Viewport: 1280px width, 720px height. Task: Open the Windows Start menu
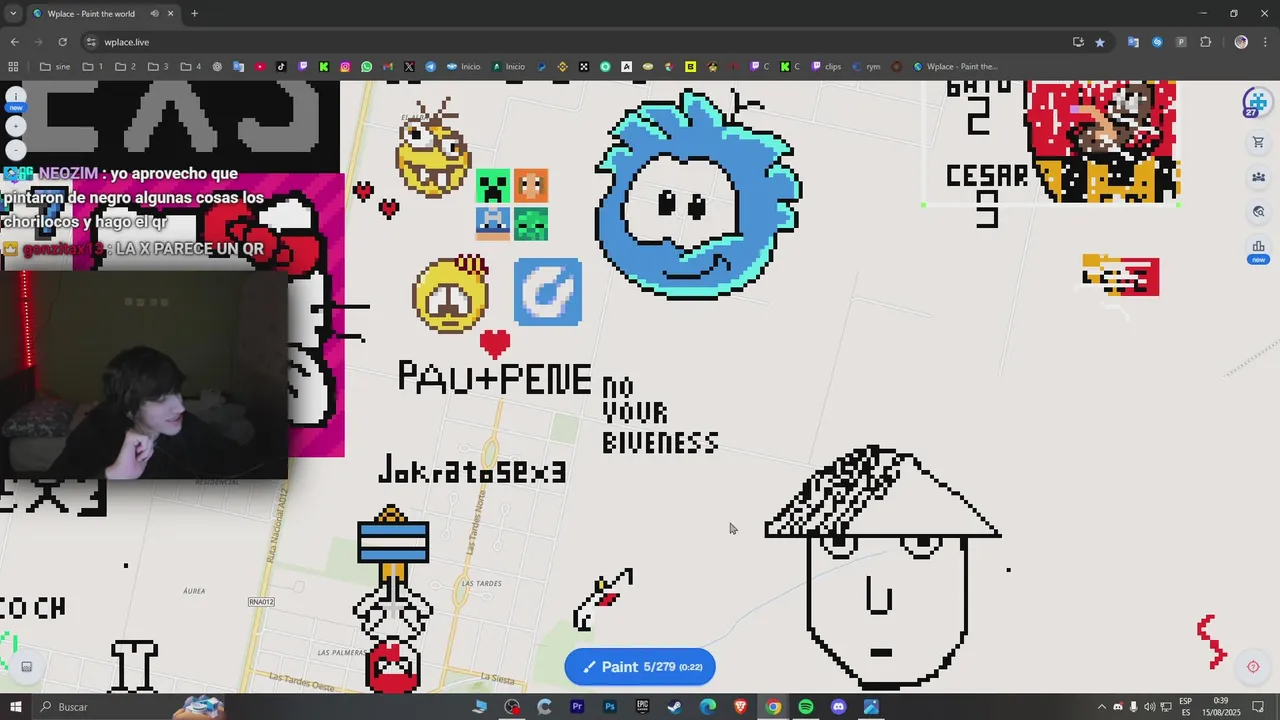tap(16, 707)
